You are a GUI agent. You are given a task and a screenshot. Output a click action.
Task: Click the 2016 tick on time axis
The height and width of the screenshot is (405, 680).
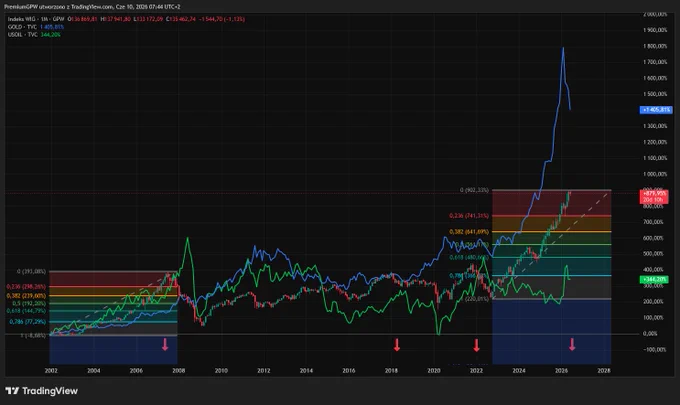pyautogui.click(x=349, y=371)
